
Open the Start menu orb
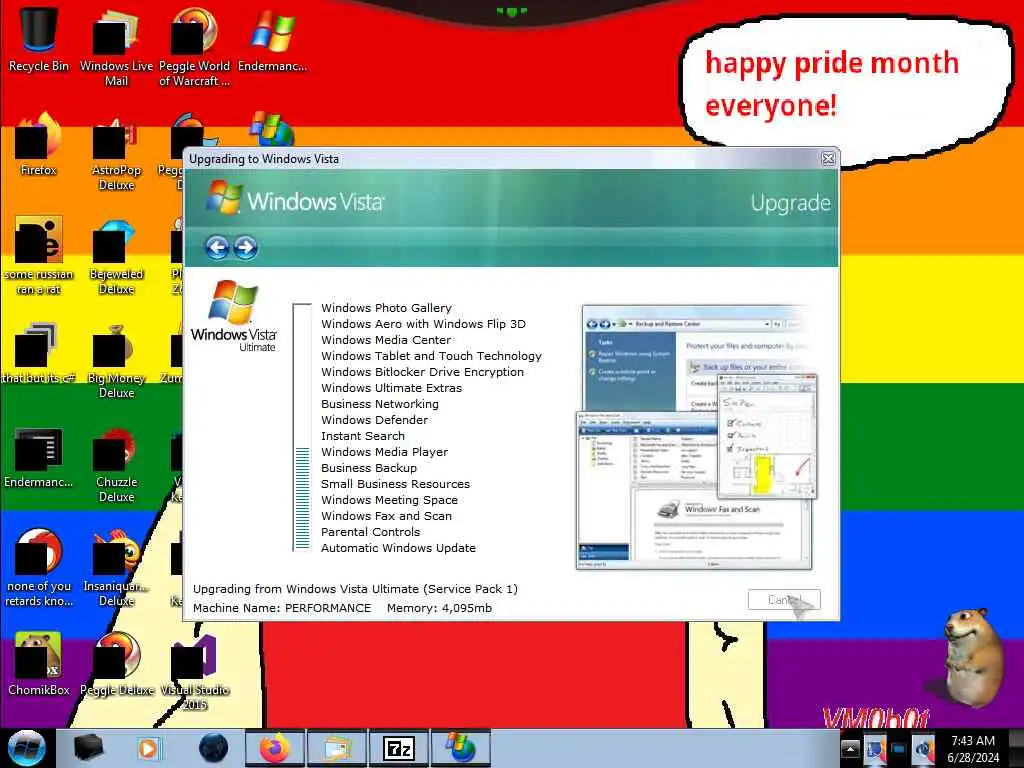tap(26, 748)
